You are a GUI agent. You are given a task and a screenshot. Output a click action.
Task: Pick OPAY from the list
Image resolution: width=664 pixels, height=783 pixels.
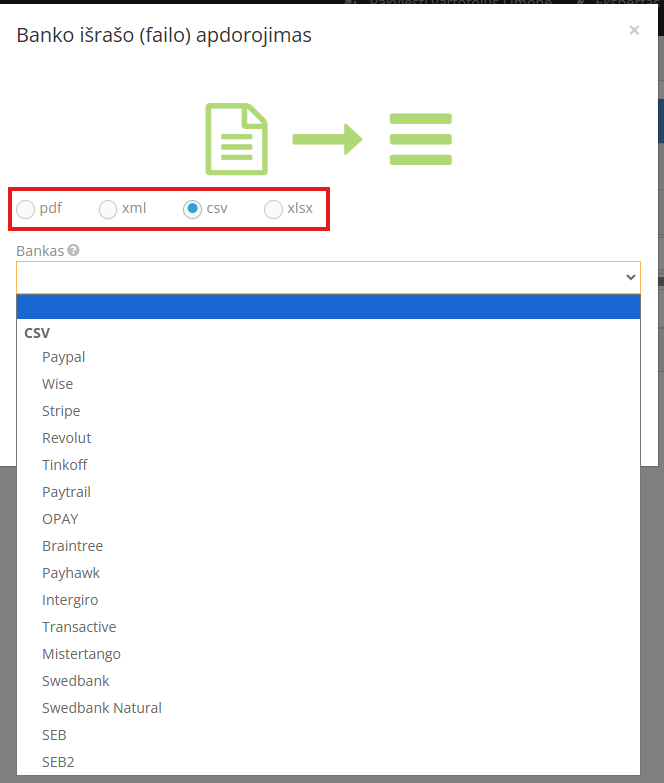click(x=328, y=519)
